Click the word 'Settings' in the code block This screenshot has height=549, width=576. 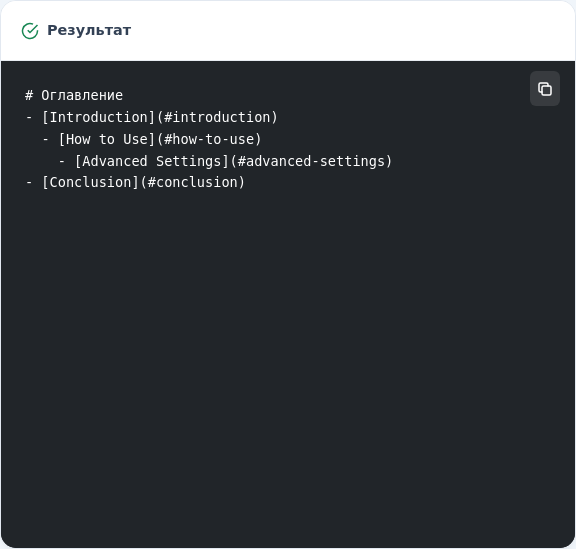(x=188, y=161)
